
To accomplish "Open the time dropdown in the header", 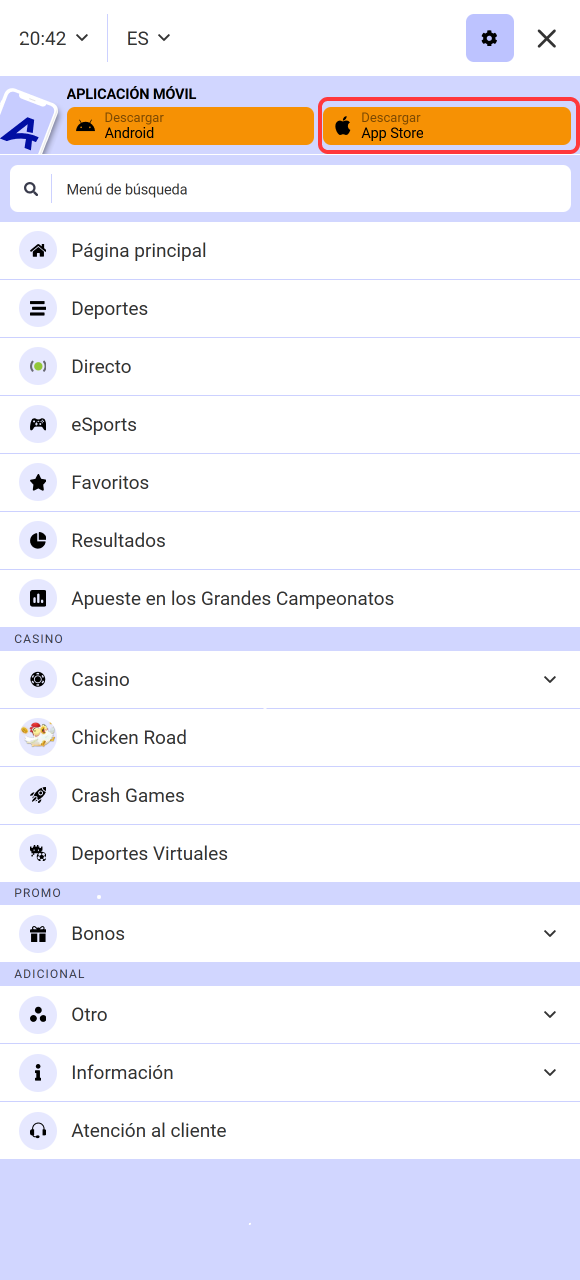I will 52,38.
